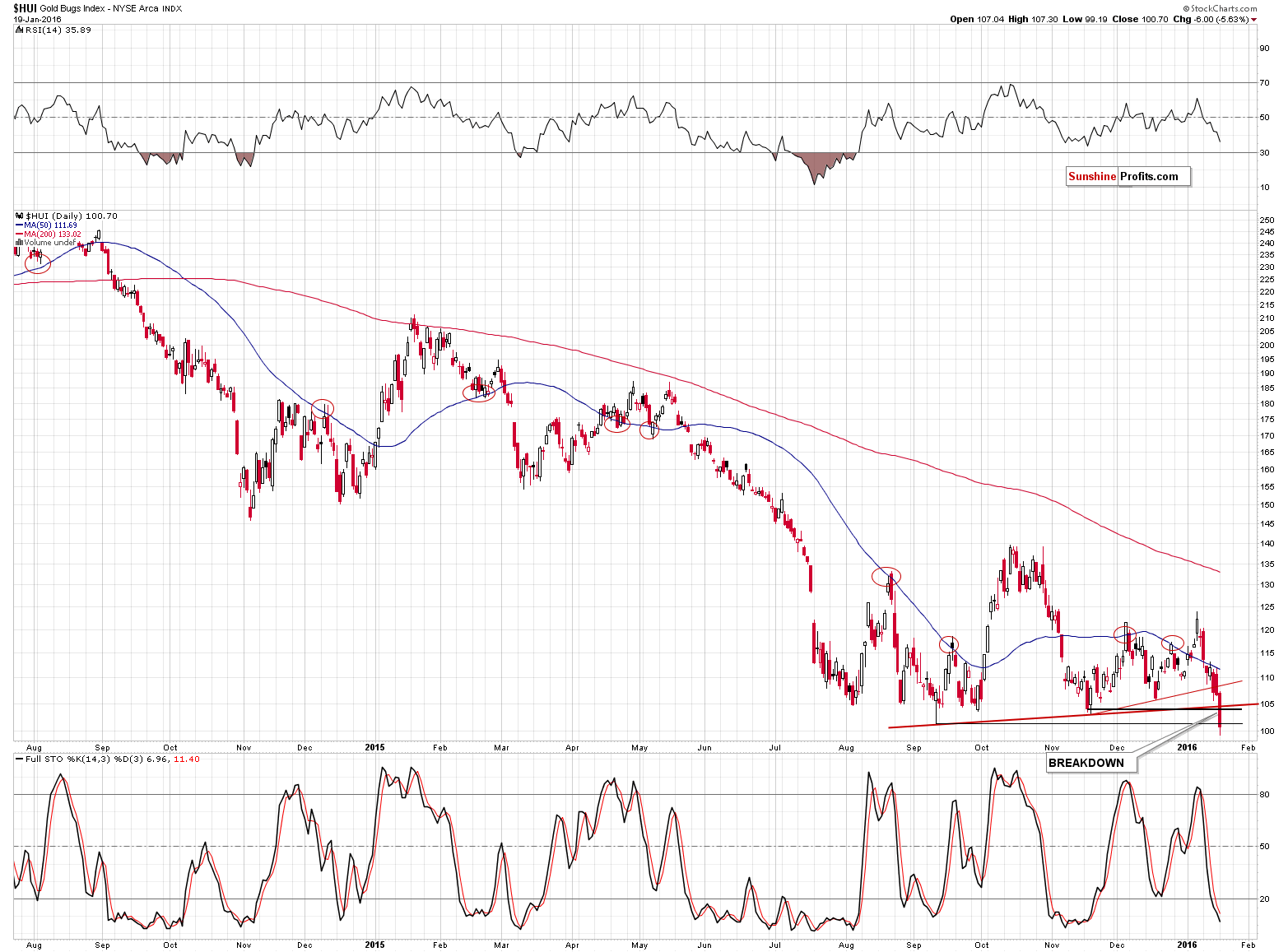The height and width of the screenshot is (952, 1288).
Task: Click the 2016 label on price axis
Action: click(x=1187, y=747)
